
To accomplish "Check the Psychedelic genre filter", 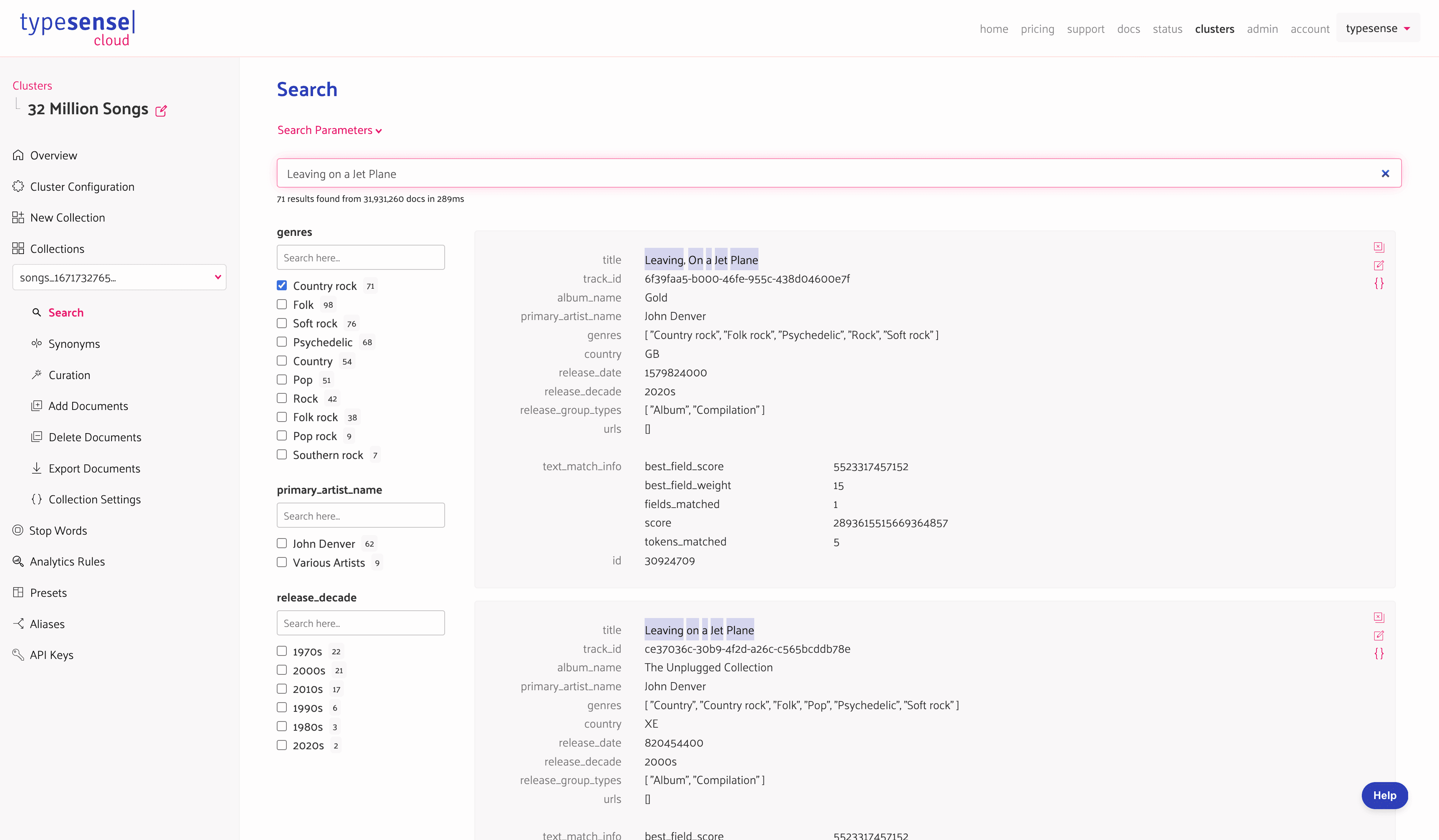I will coord(281,342).
